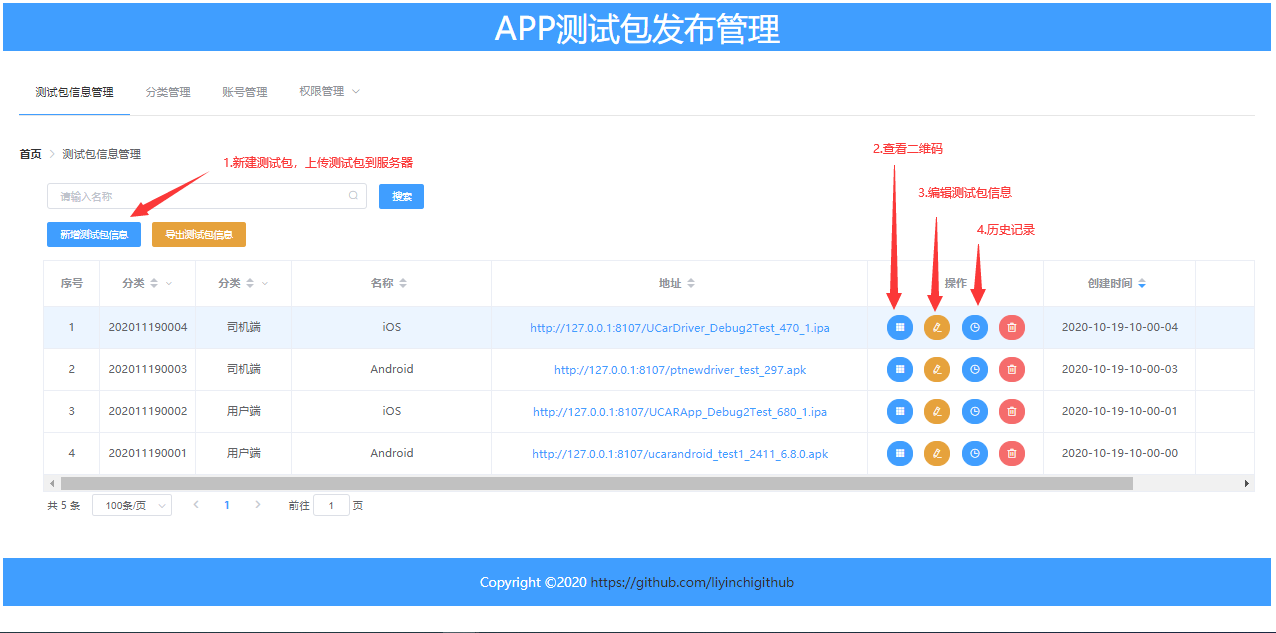Edit the row 3 iOS test package

pos(937,411)
